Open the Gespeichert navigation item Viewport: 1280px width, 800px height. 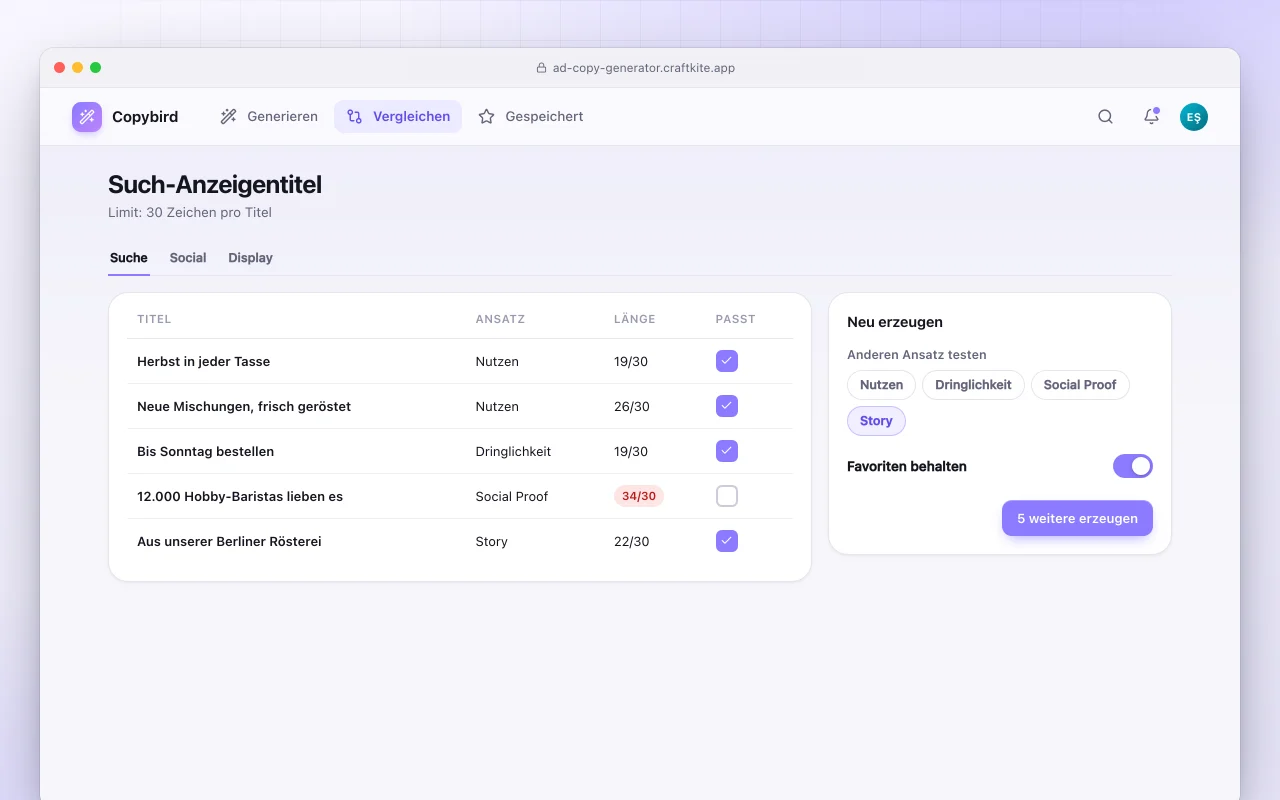pos(531,117)
